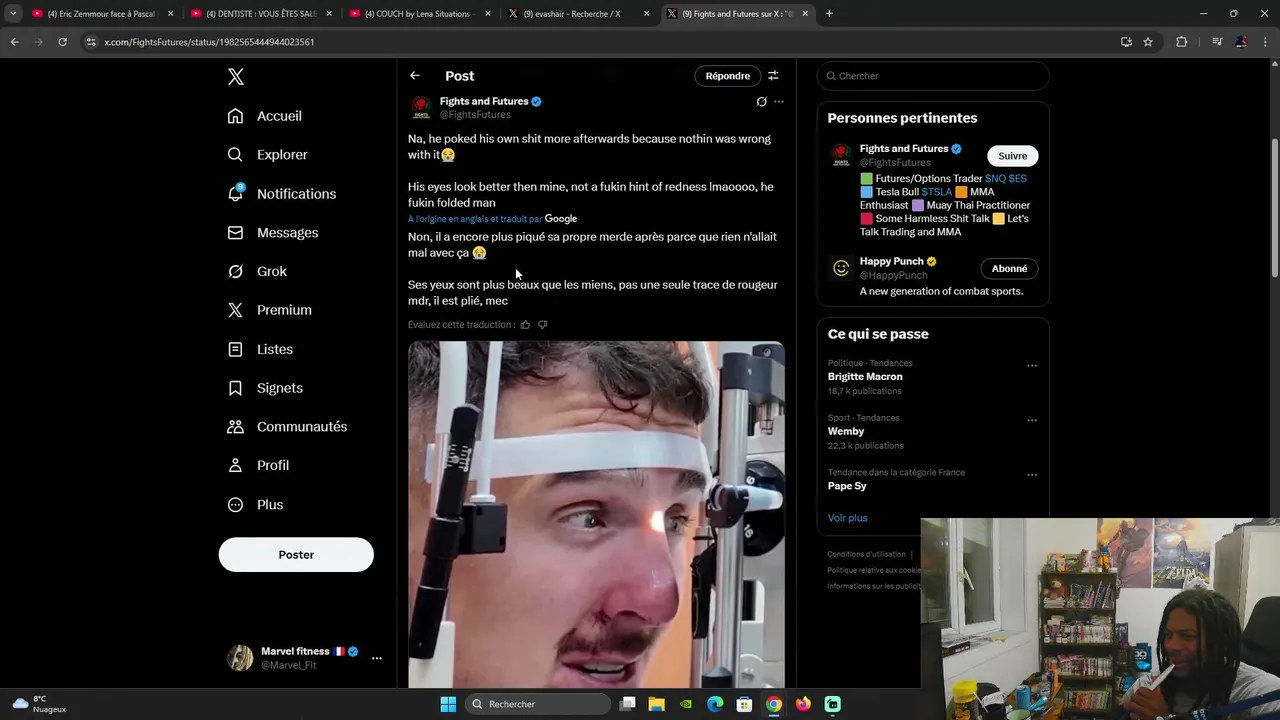Switch to the COUCH by Lena Situations tab
1280x720 pixels.
[x=420, y=14]
